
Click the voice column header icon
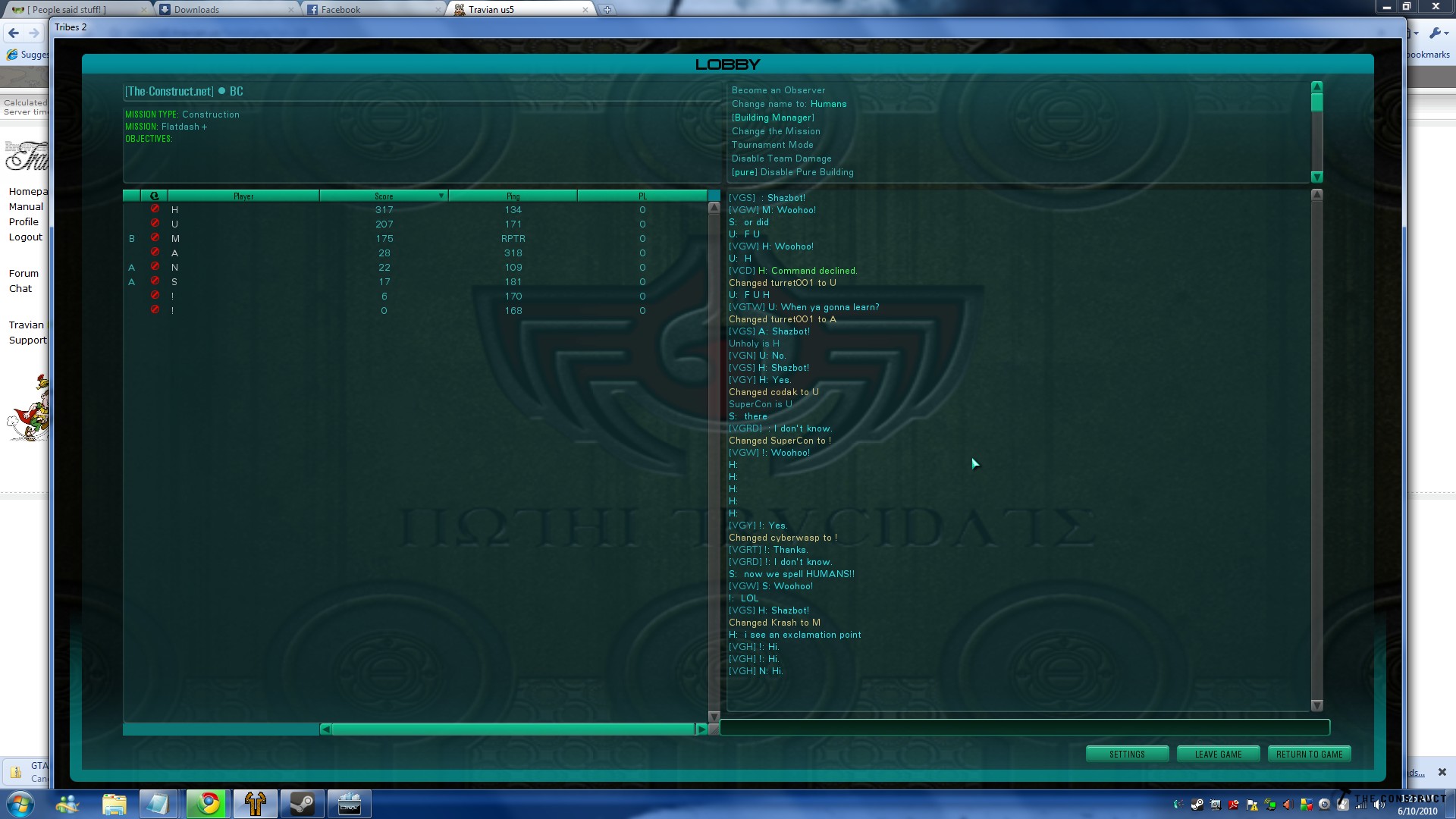click(154, 196)
